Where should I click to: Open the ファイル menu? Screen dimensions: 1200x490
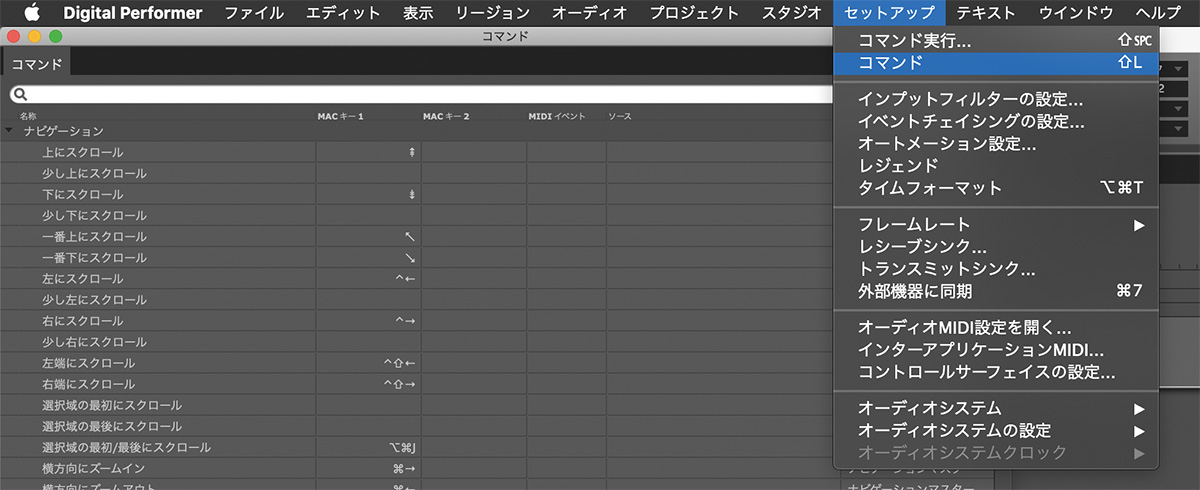coord(254,13)
